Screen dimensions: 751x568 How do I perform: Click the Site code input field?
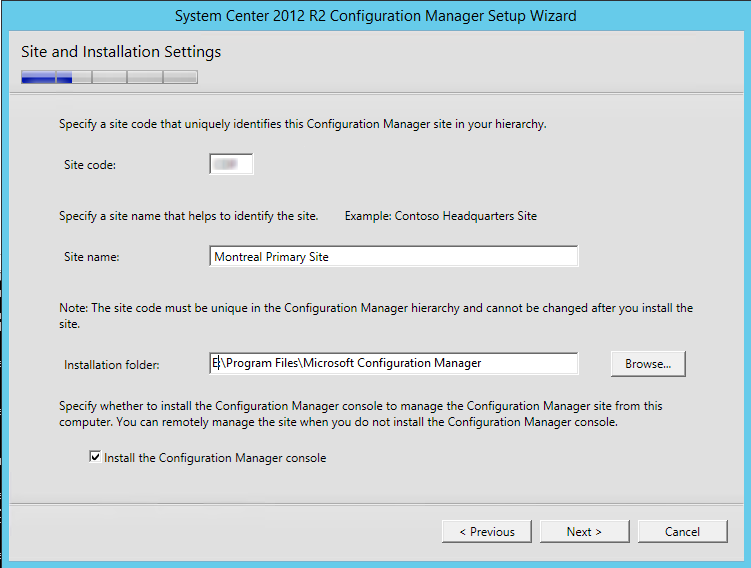click(231, 164)
